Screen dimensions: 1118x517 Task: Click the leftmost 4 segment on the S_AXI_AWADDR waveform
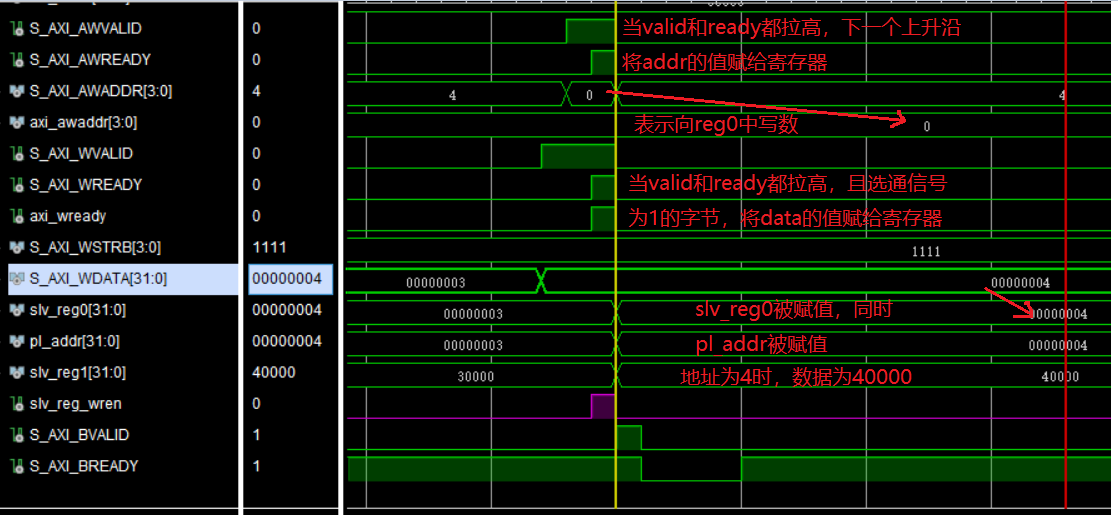coord(453,96)
